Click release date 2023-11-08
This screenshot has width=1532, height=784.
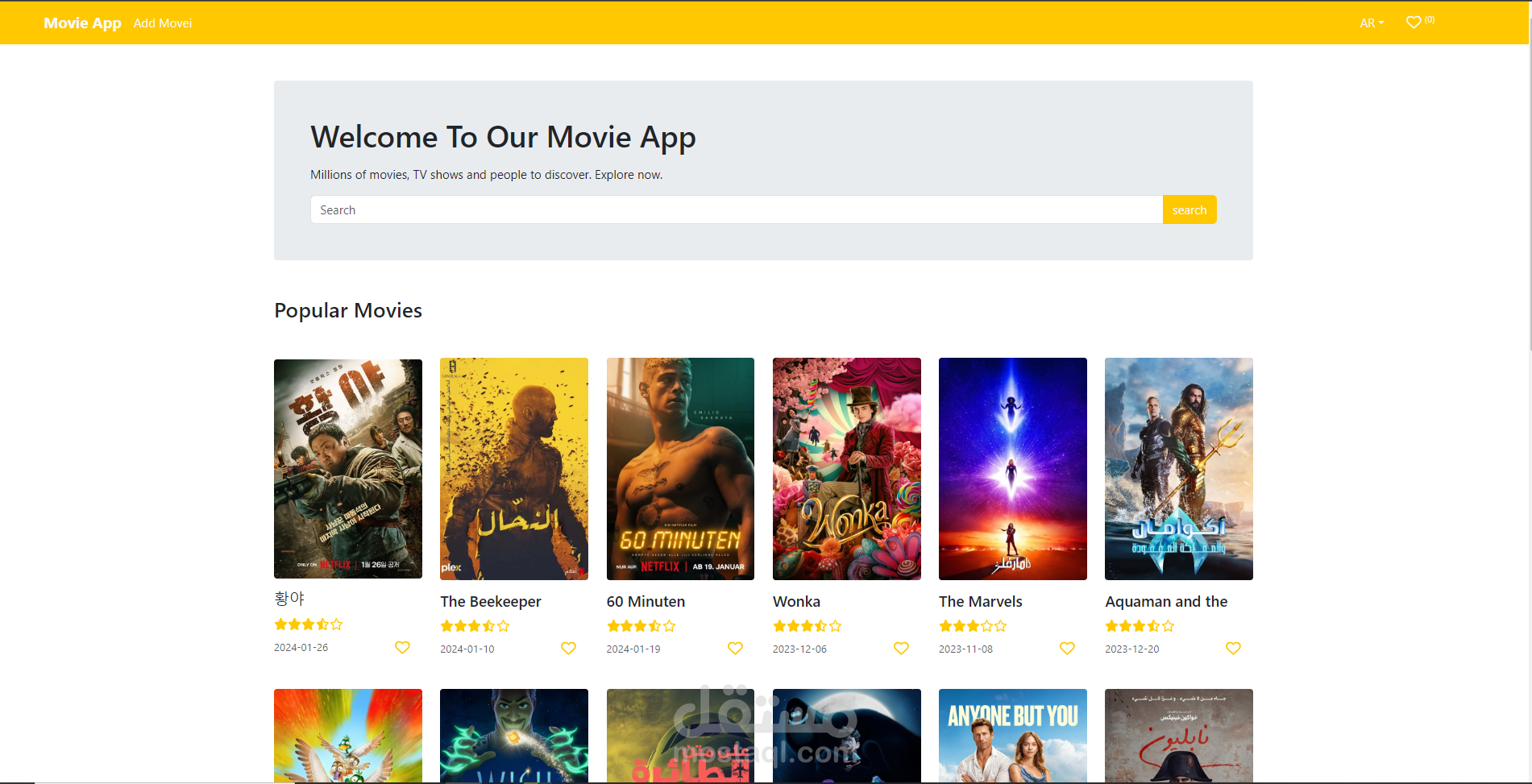[965, 649]
